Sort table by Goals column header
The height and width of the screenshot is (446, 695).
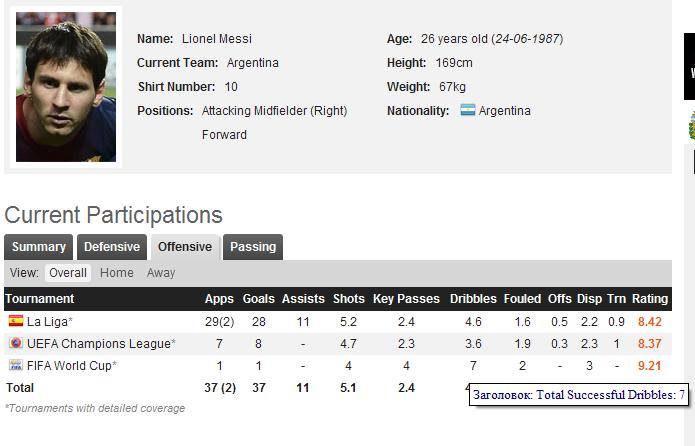point(258,299)
